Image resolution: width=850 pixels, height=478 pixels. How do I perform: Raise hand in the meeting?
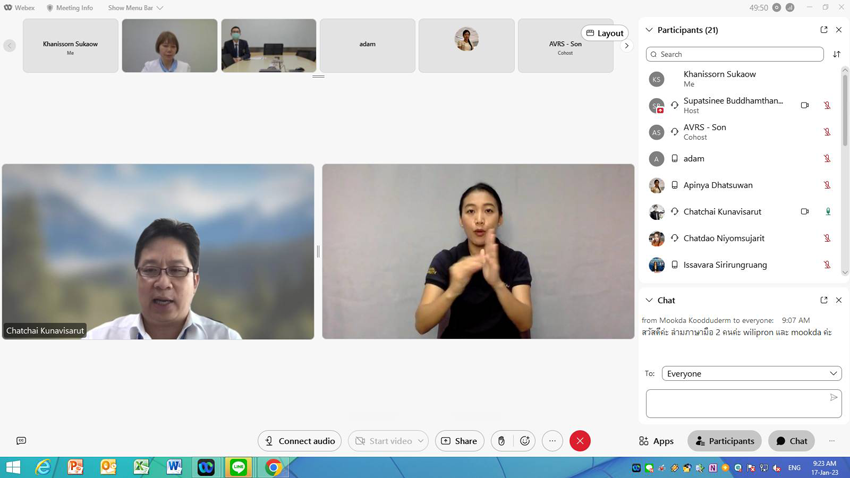501,441
